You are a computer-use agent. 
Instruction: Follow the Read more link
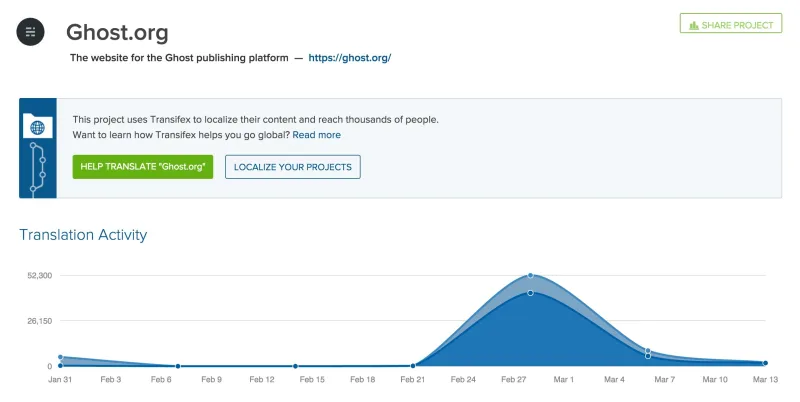click(316, 135)
